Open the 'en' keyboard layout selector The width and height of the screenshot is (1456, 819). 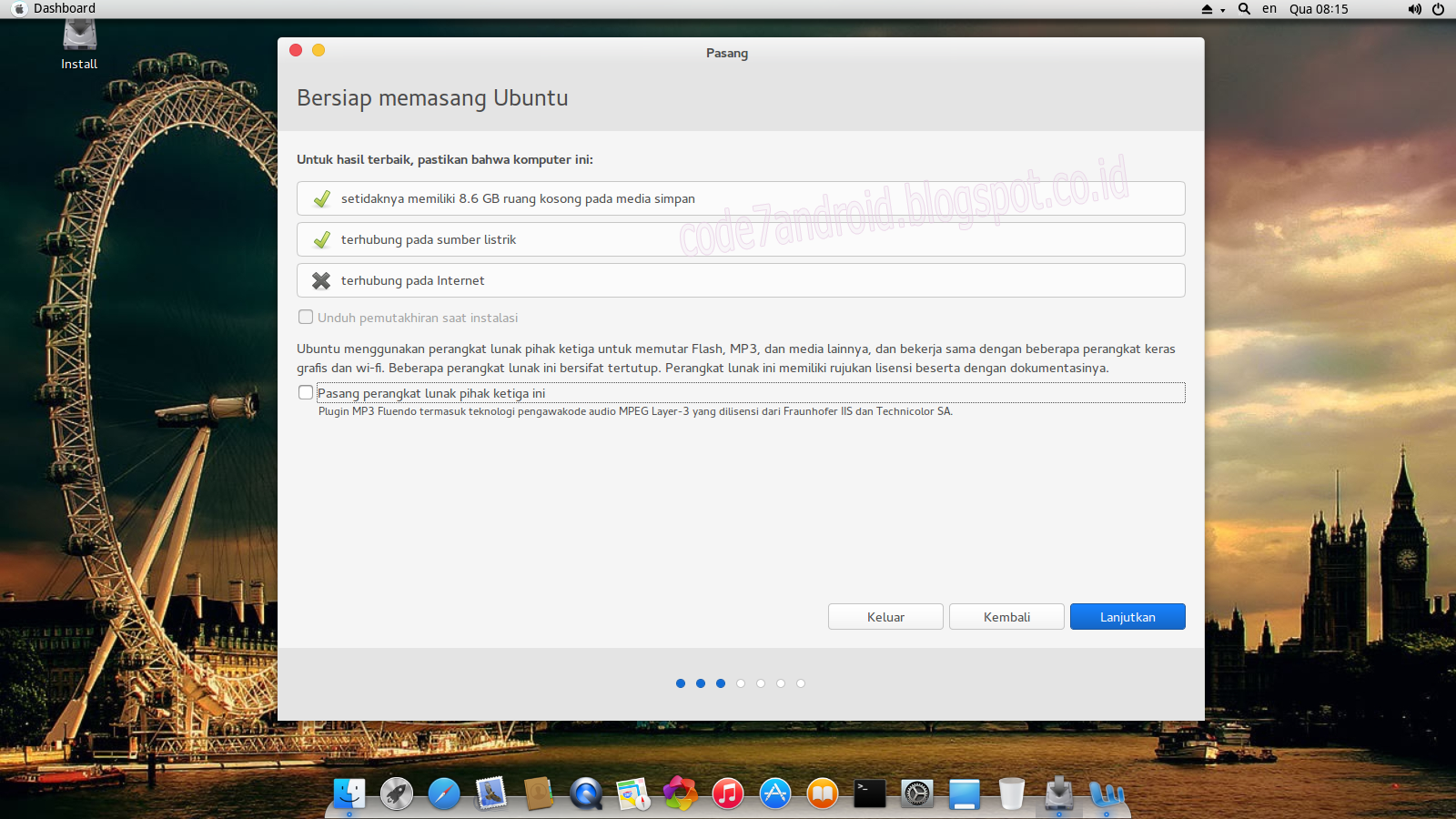click(x=1269, y=9)
